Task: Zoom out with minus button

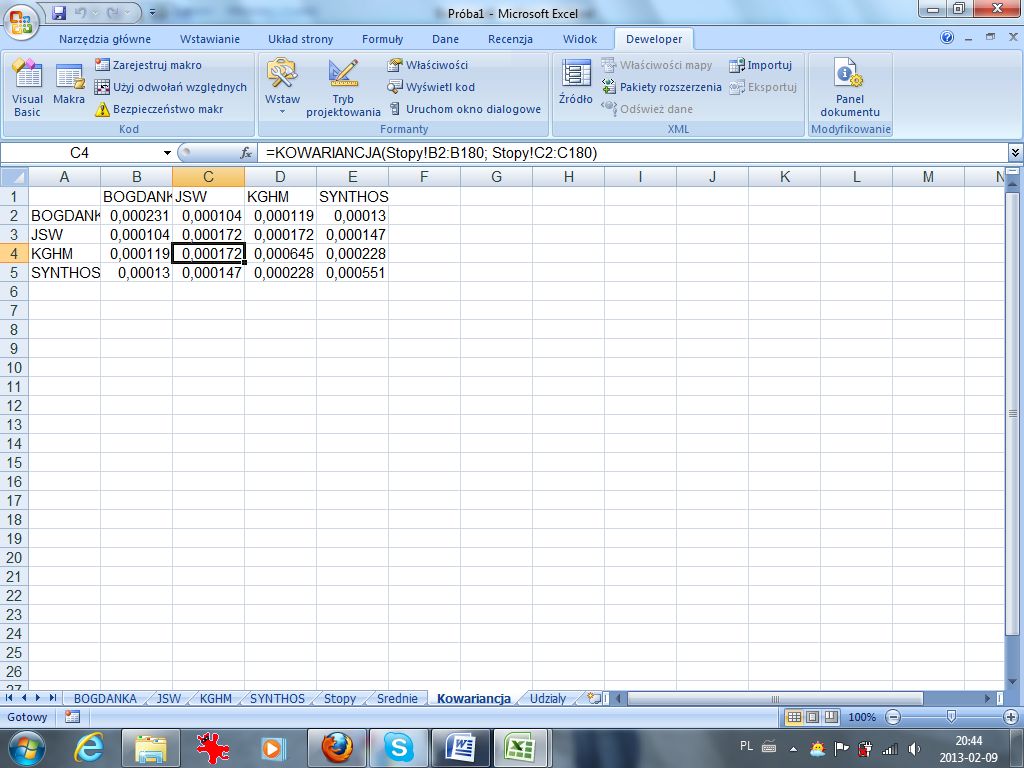Action: [x=893, y=717]
